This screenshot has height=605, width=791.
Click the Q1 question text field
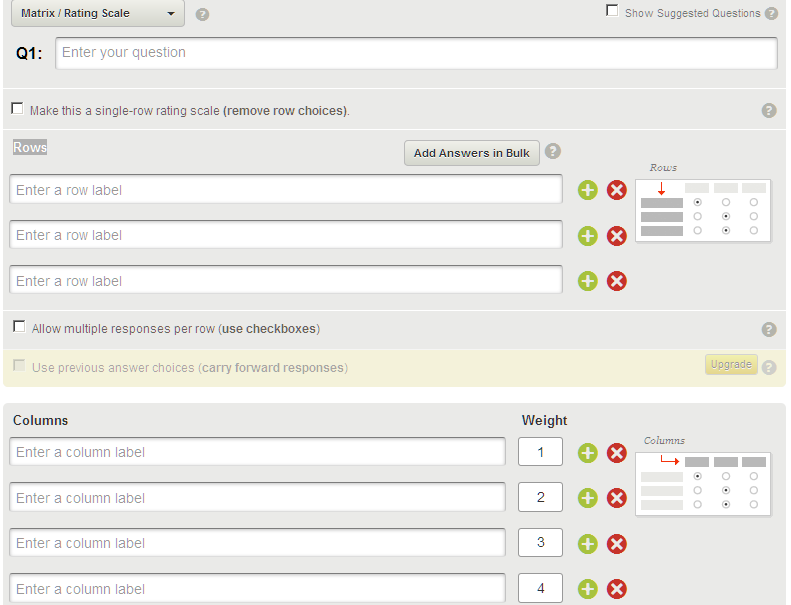pyautogui.click(x=416, y=53)
